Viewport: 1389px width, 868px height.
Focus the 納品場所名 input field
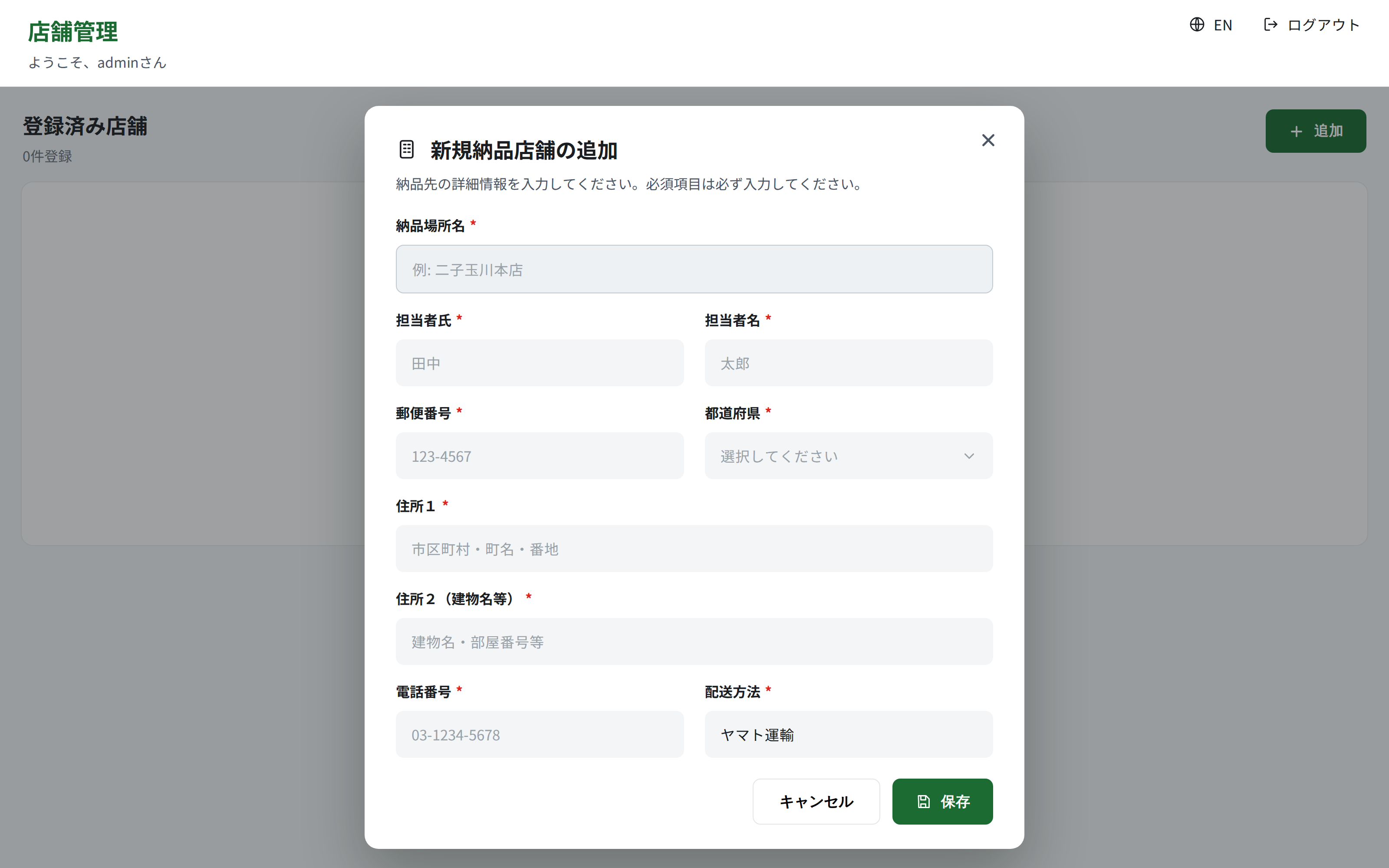click(694, 269)
